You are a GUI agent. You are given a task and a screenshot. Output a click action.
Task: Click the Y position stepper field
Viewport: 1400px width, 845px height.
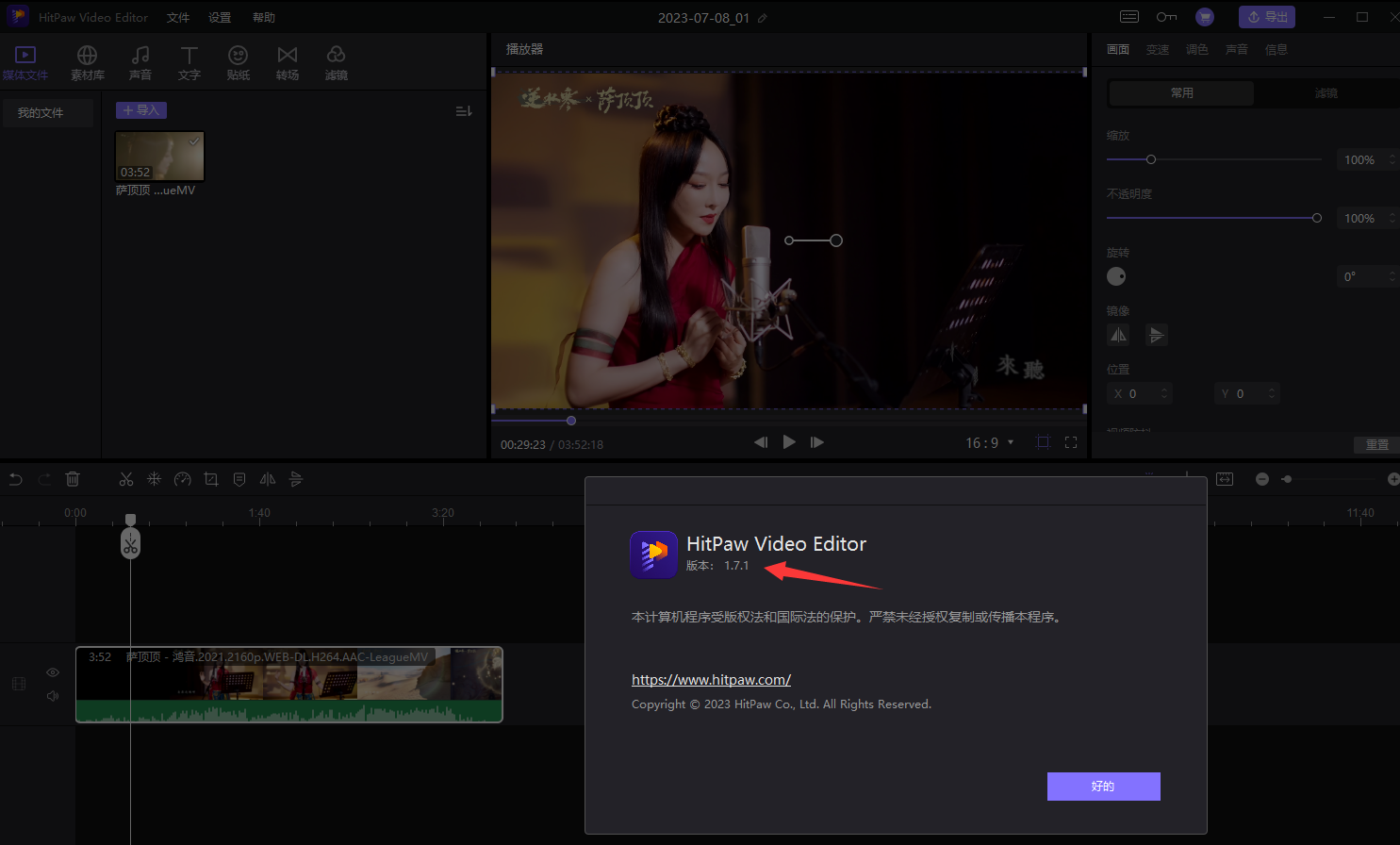(x=1246, y=393)
